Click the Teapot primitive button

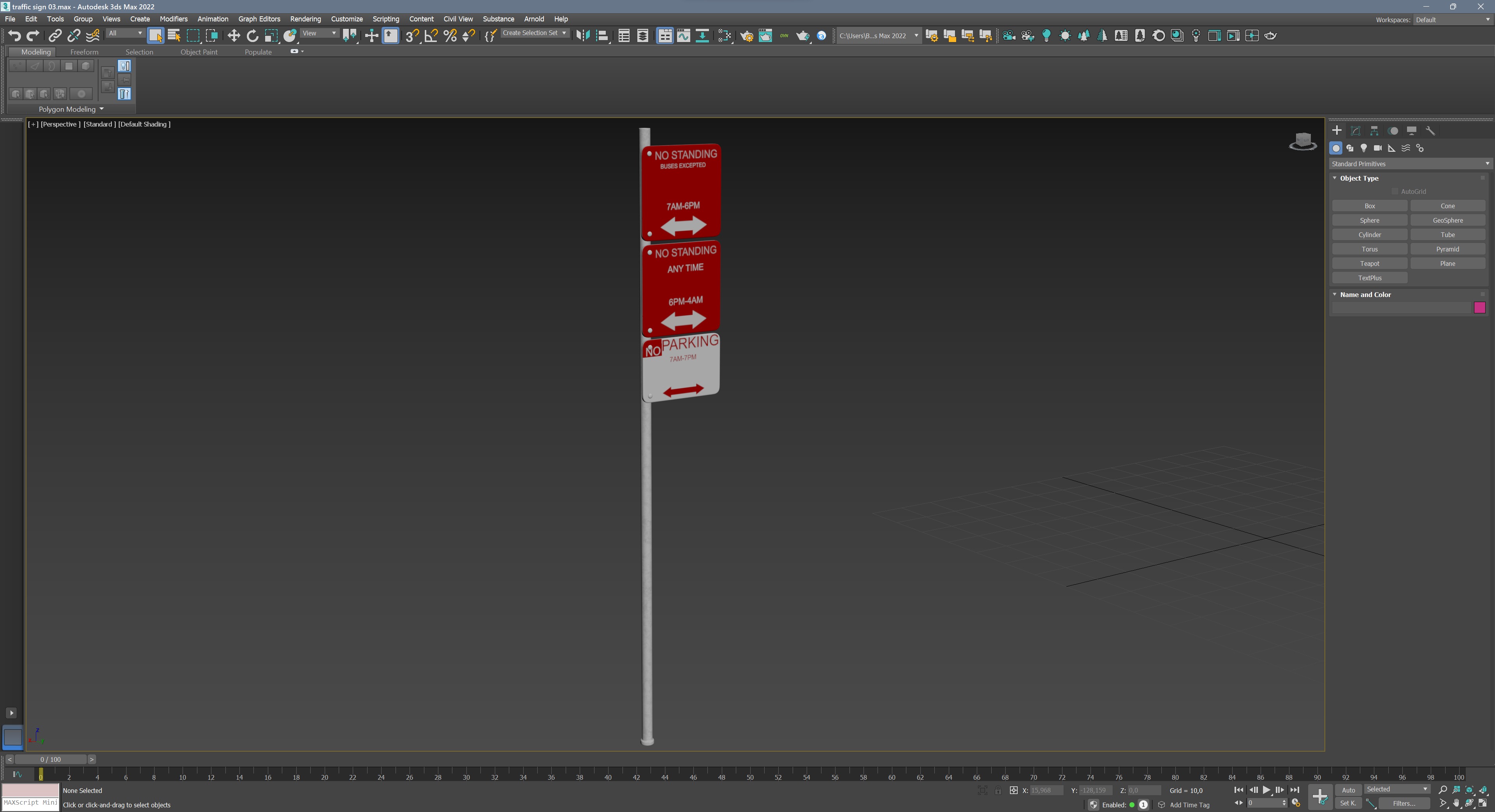(x=1370, y=264)
